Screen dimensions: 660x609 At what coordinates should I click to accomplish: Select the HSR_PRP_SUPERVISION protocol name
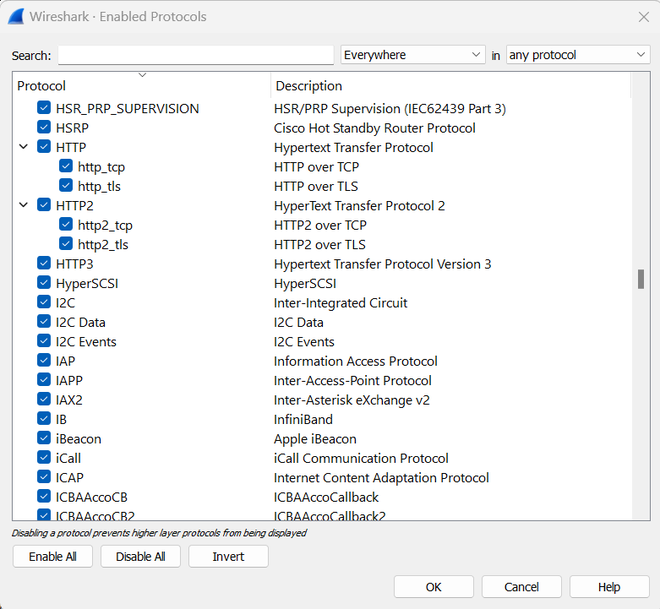pyautogui.click(x=128, y=109)
